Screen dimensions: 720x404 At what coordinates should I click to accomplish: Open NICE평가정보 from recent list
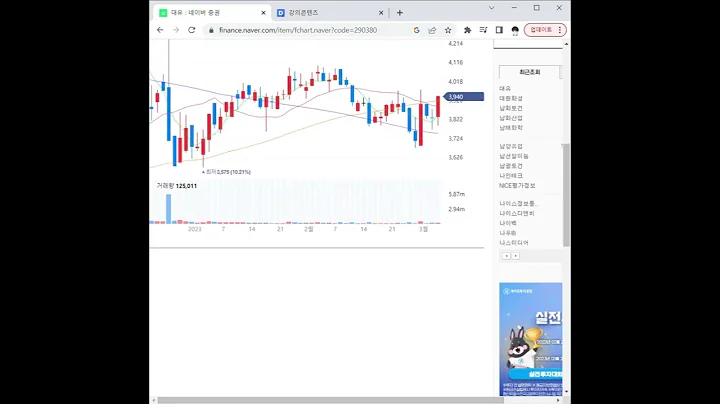pyautogui.click(x=517, y=185)
